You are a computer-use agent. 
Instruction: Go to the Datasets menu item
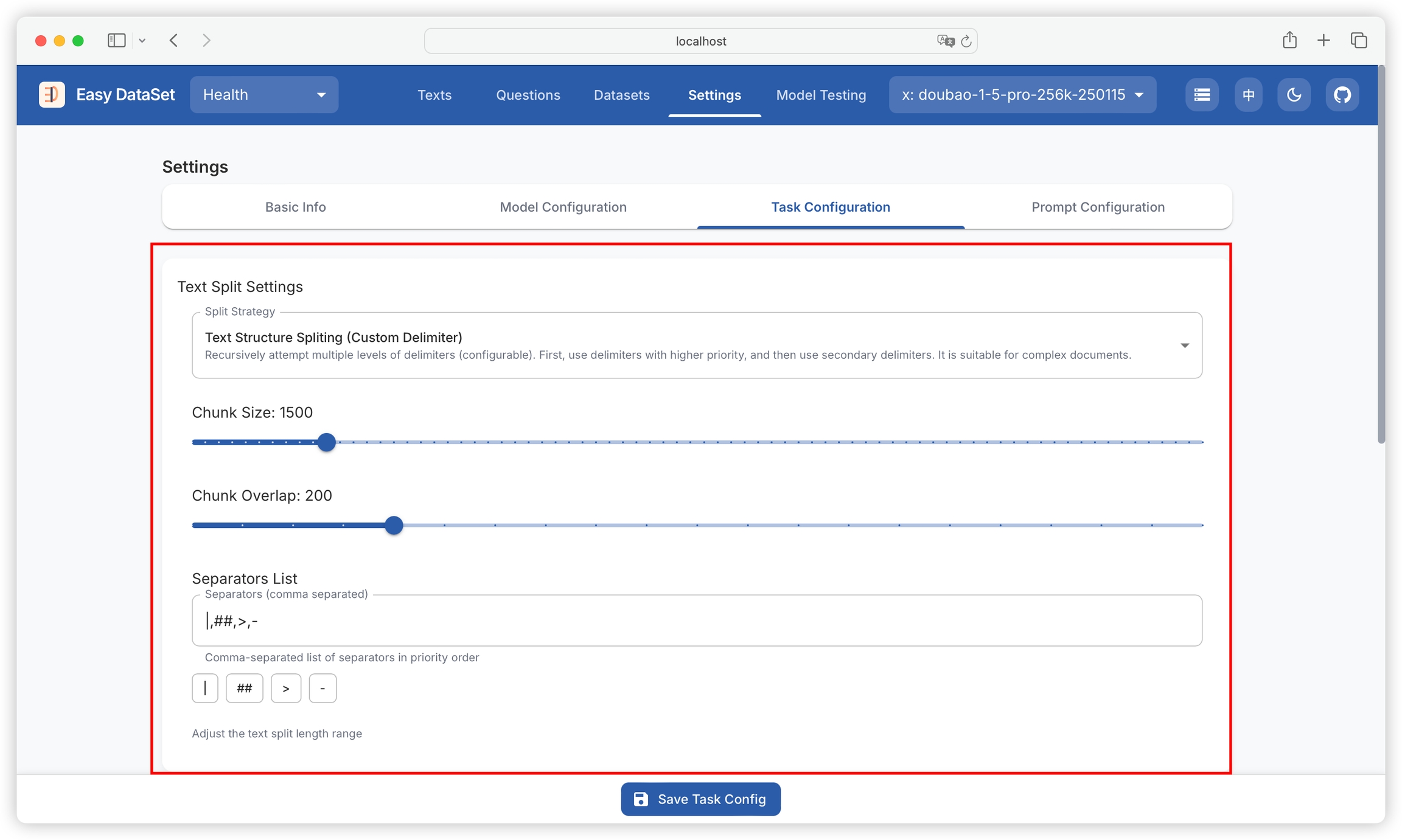(621, 95)
